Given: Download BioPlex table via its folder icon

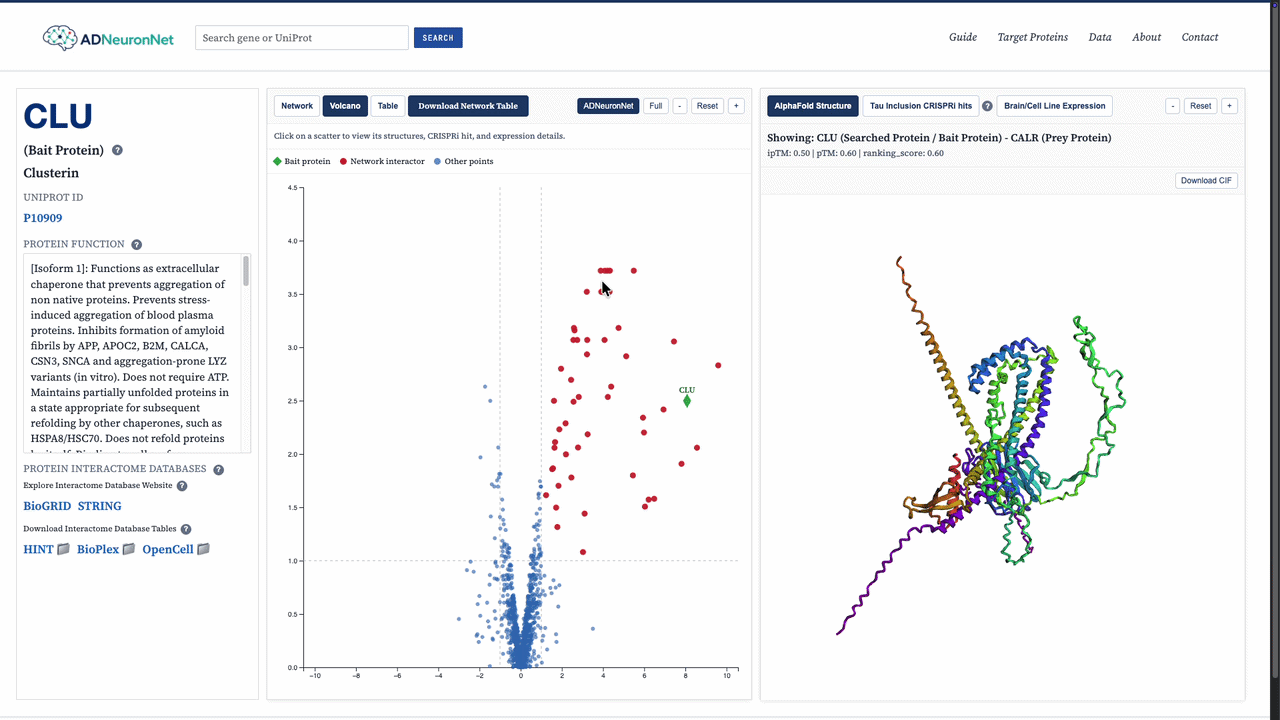Looking at the screenshot, I should click(128, 549).
